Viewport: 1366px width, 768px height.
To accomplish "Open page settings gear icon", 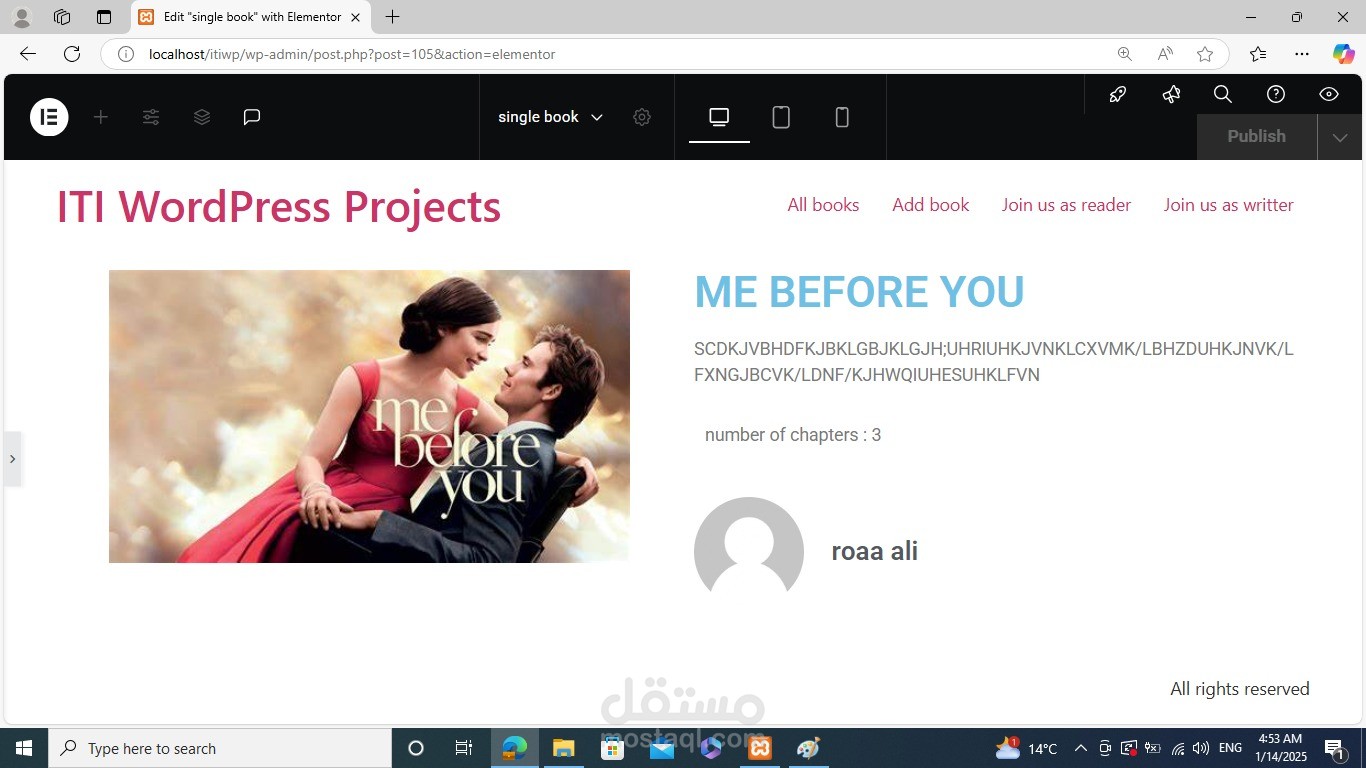I will point(642,117).
